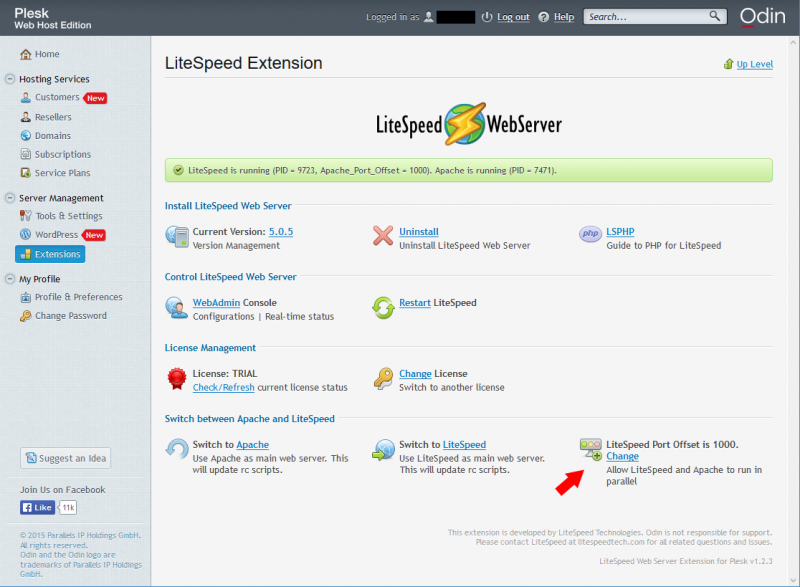Image resolution: width=800 pixels, height=587 pixels.
Task: Click the search magnifier icon
Action: [715, 16]
